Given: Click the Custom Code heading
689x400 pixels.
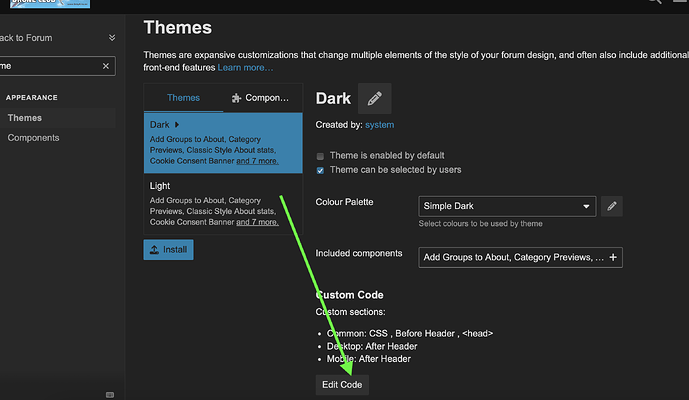Looking at the screenshot, I should tap(349, 295).
